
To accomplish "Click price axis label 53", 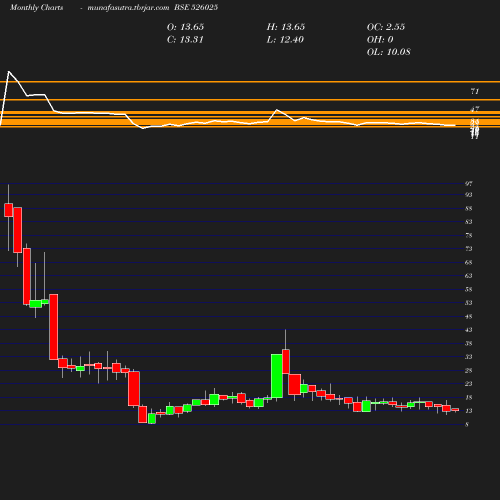I will [x=469, y=303].
